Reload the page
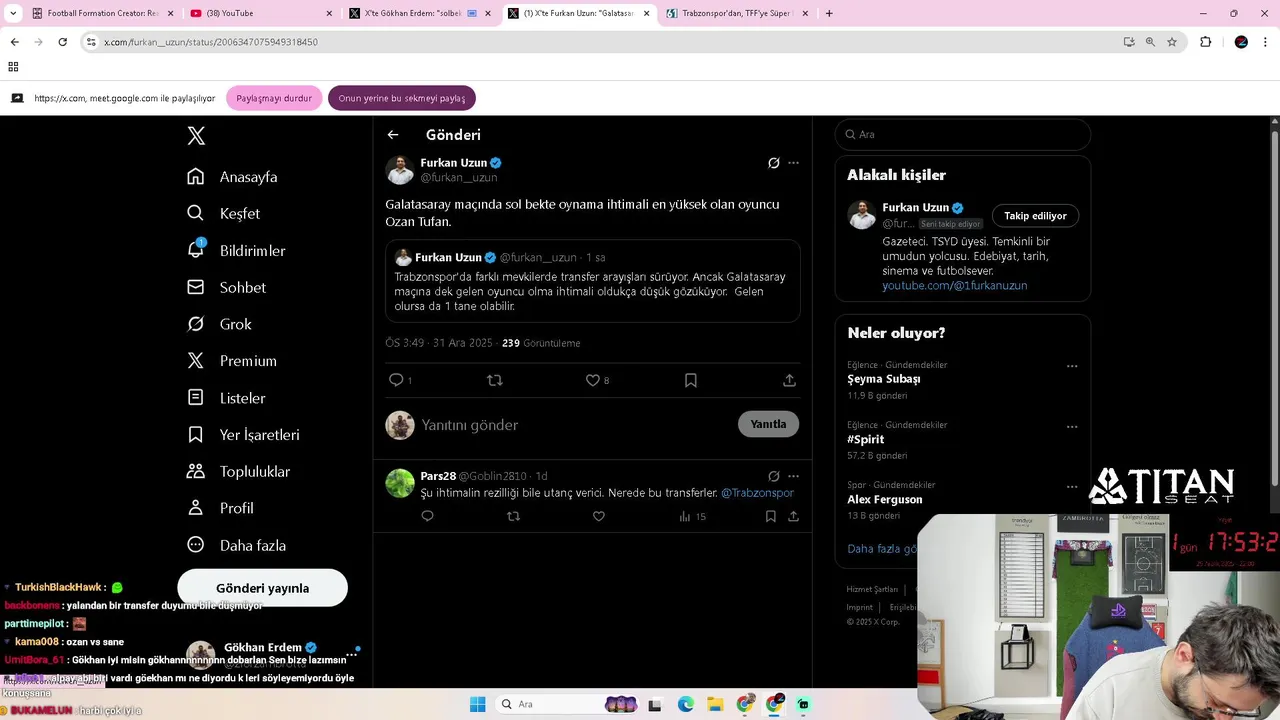The image size is (1280, 720). (x=62, y=42)
